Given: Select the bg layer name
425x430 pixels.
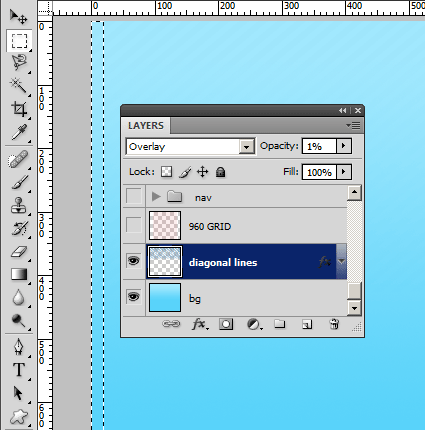Looking at the screenshot, I should 195,298.
